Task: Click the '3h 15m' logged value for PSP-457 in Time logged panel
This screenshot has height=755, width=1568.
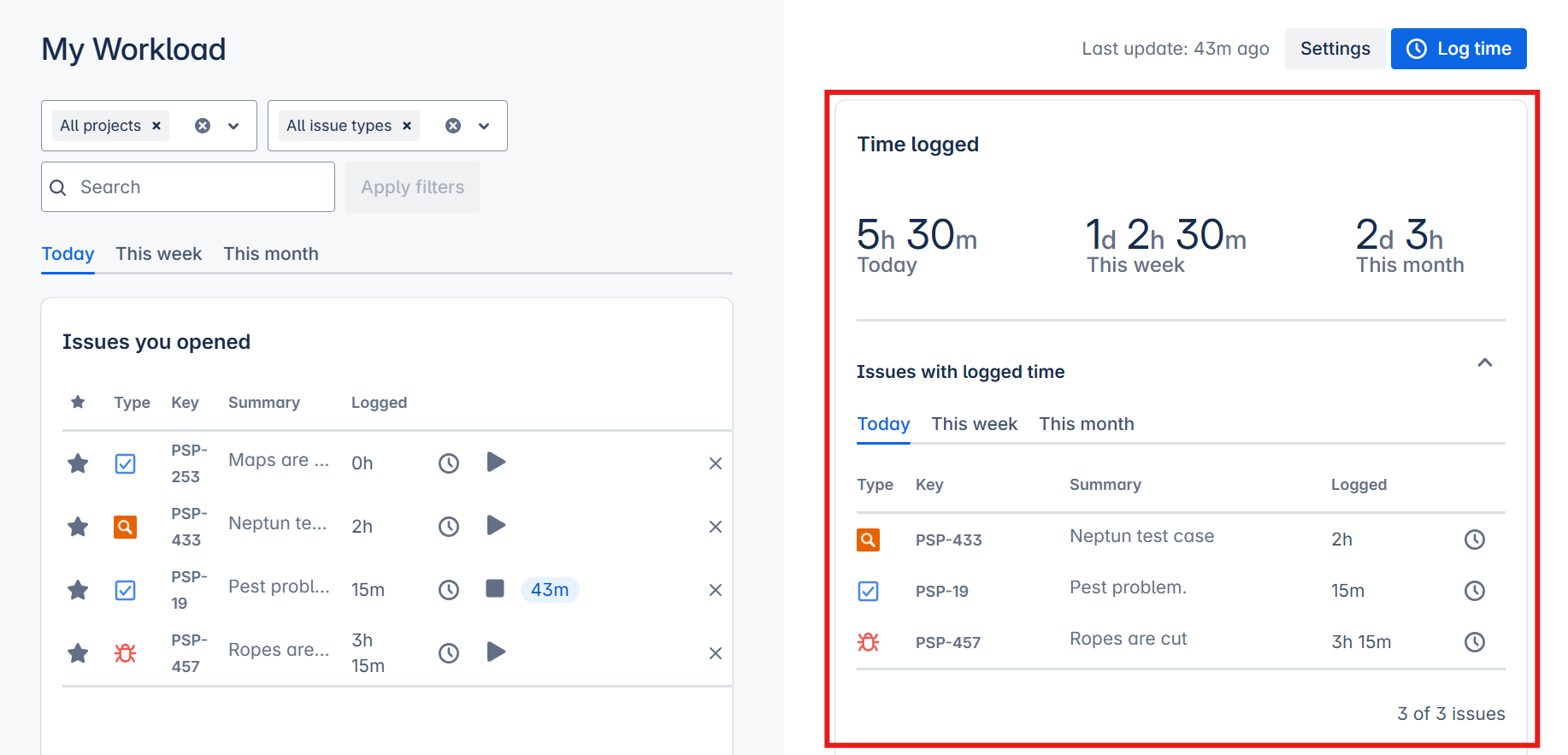Action: click(1361, 642)
